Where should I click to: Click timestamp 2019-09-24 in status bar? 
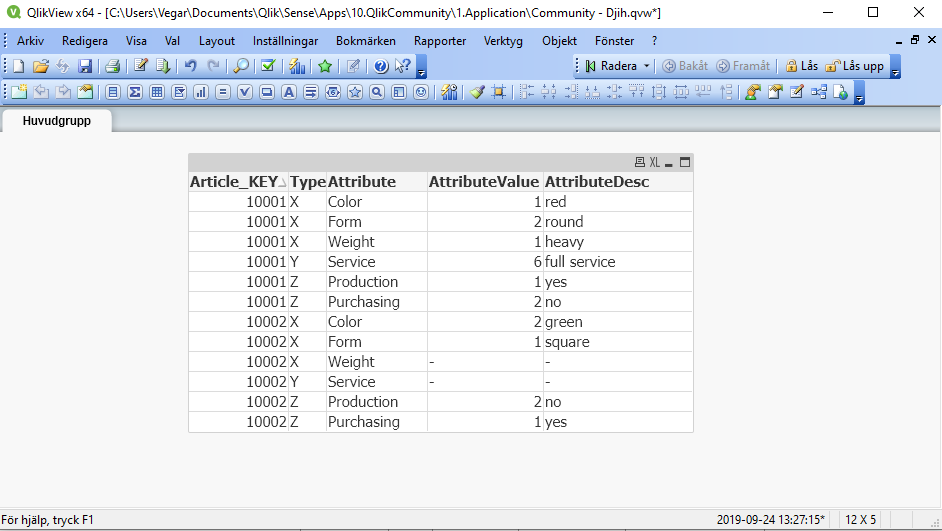click(771, 520)
